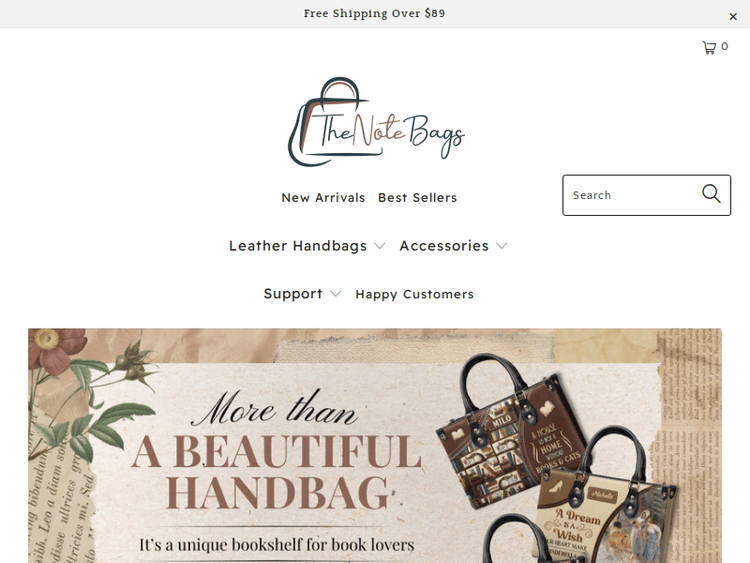Image resolution: width=750 pixels, height=563 pixels.
Task: Click the A Dream Is A Wish handbag
Action: tap(605, 502)
